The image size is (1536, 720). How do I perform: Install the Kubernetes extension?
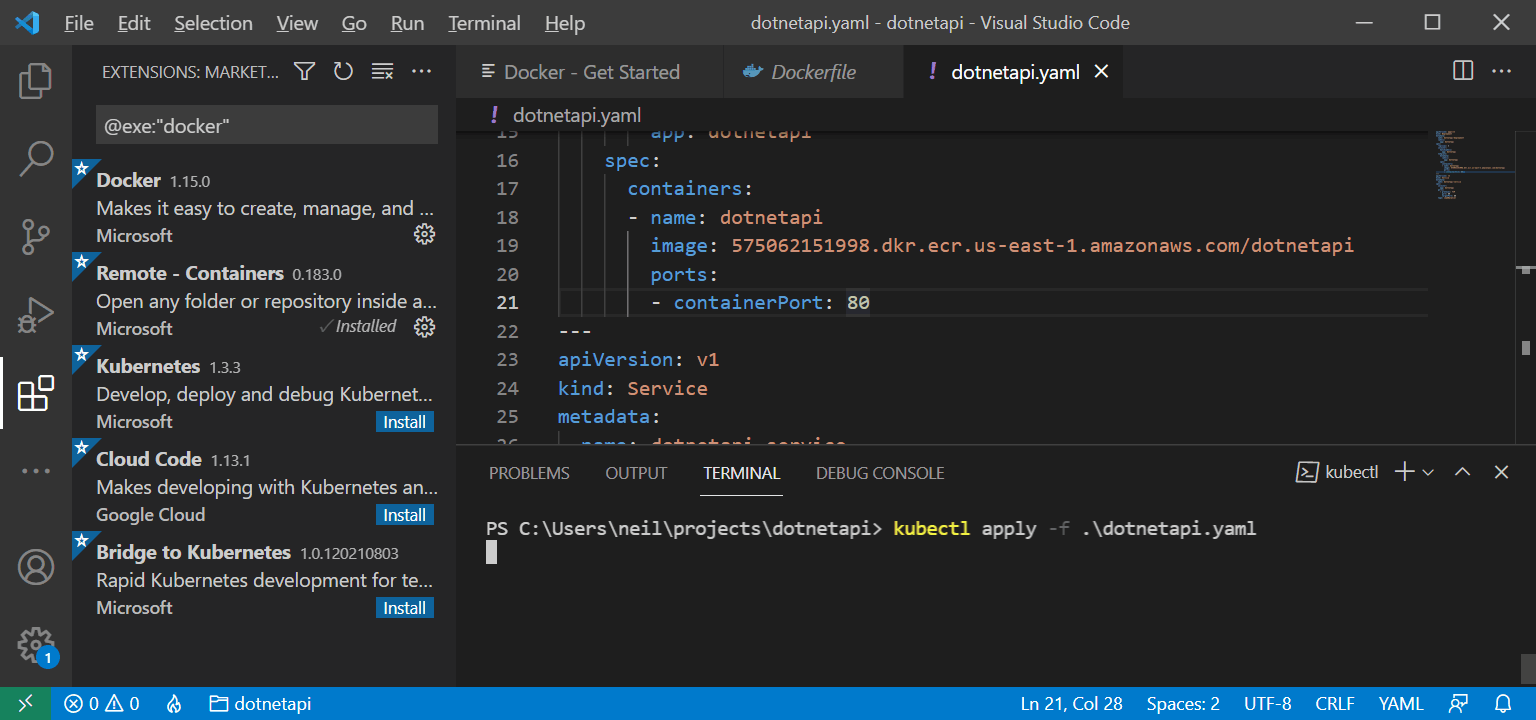point(405,422)
